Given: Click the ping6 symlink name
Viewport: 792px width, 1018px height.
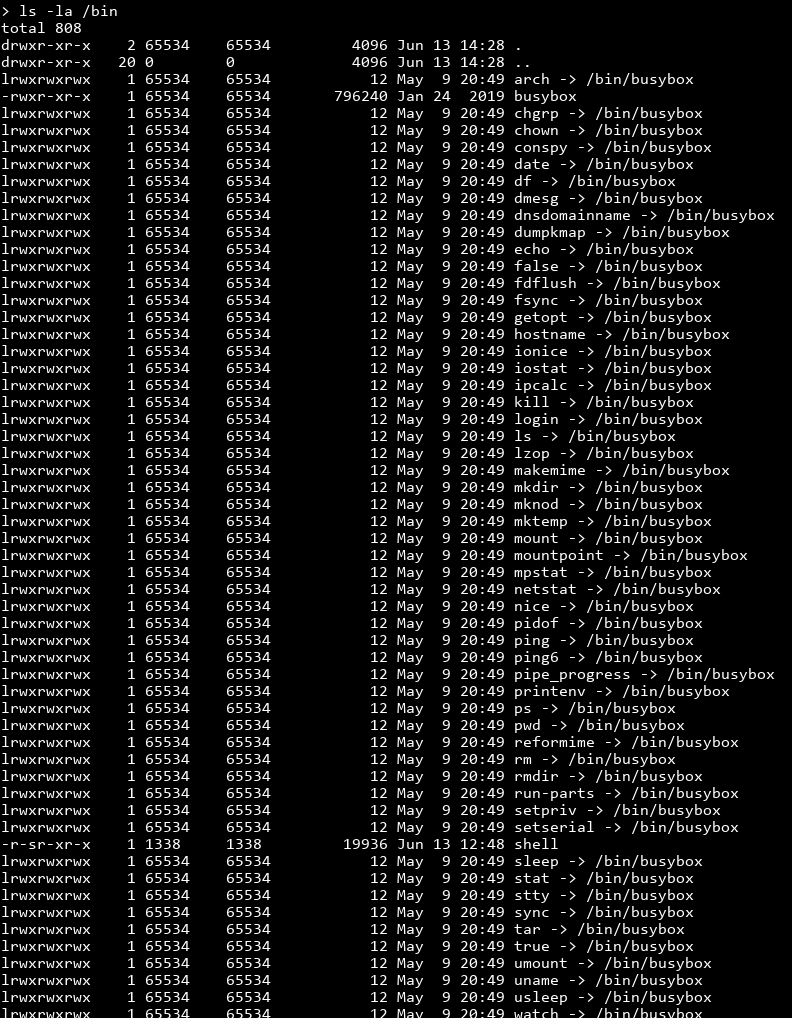Looking at the screenshot, I should click(536, 657).
